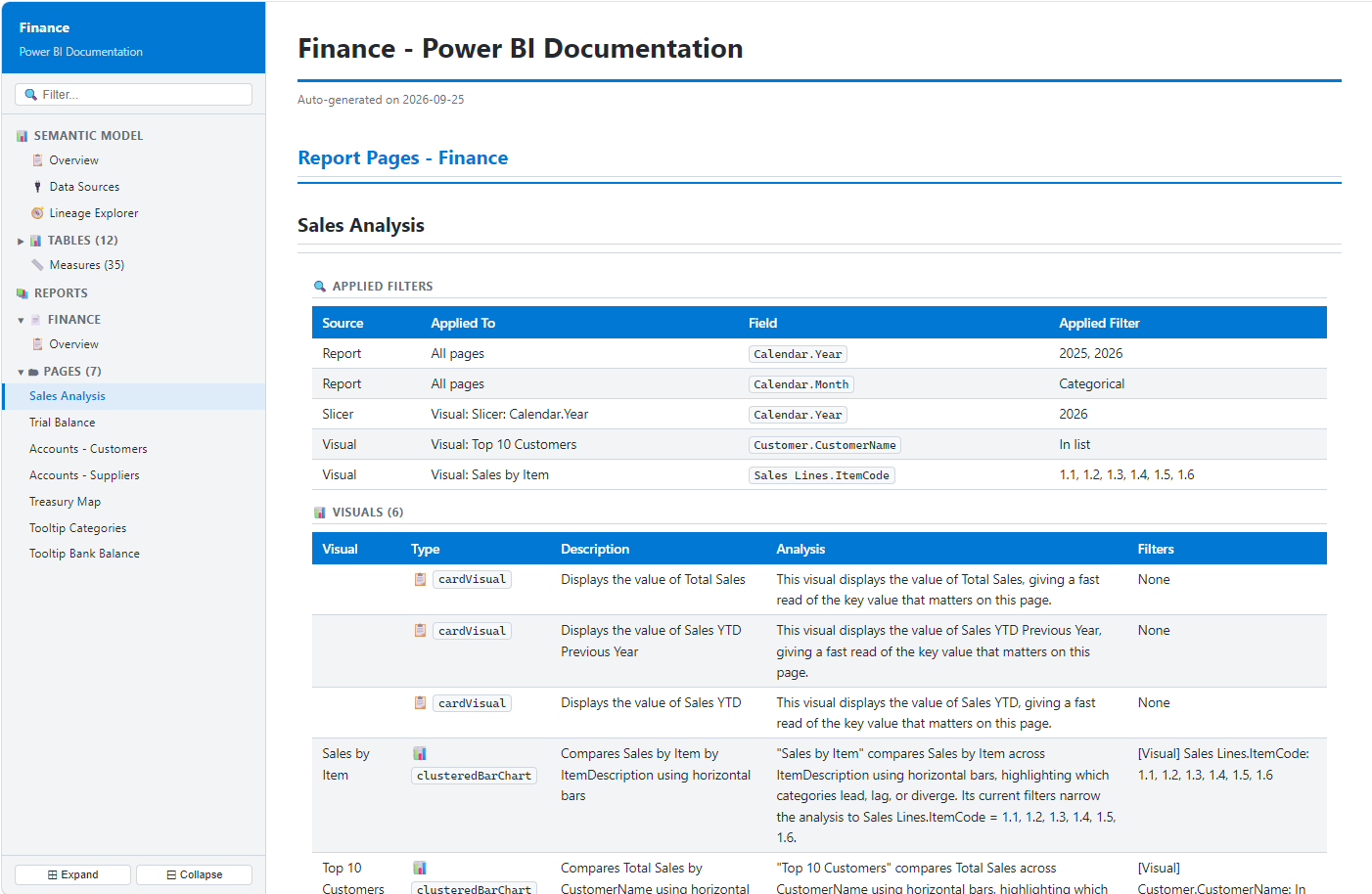The height and width of the screenshot is (894, 1372).
Task: Click the card icon for Sales YTD Previous Year
Action: [x=420, y=631]
